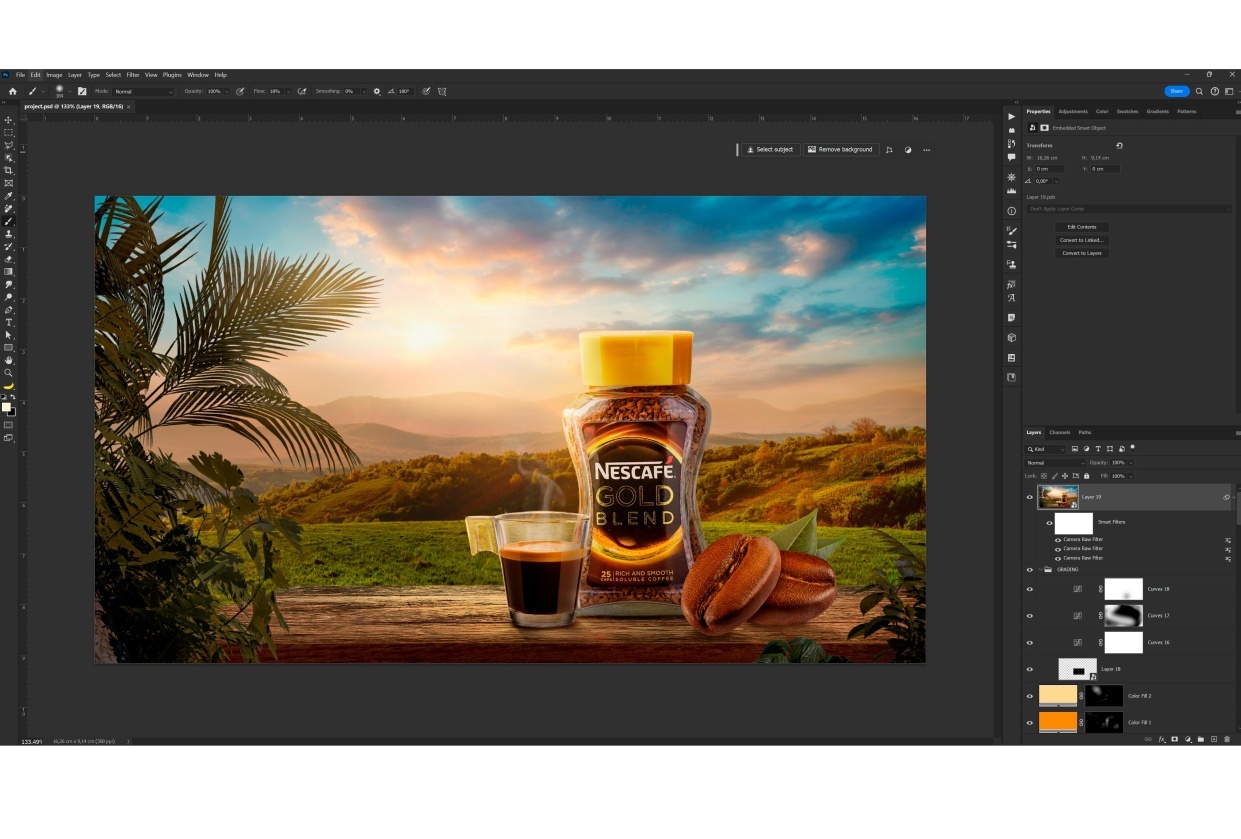Open the foreground color picker

tap(6, 407)
